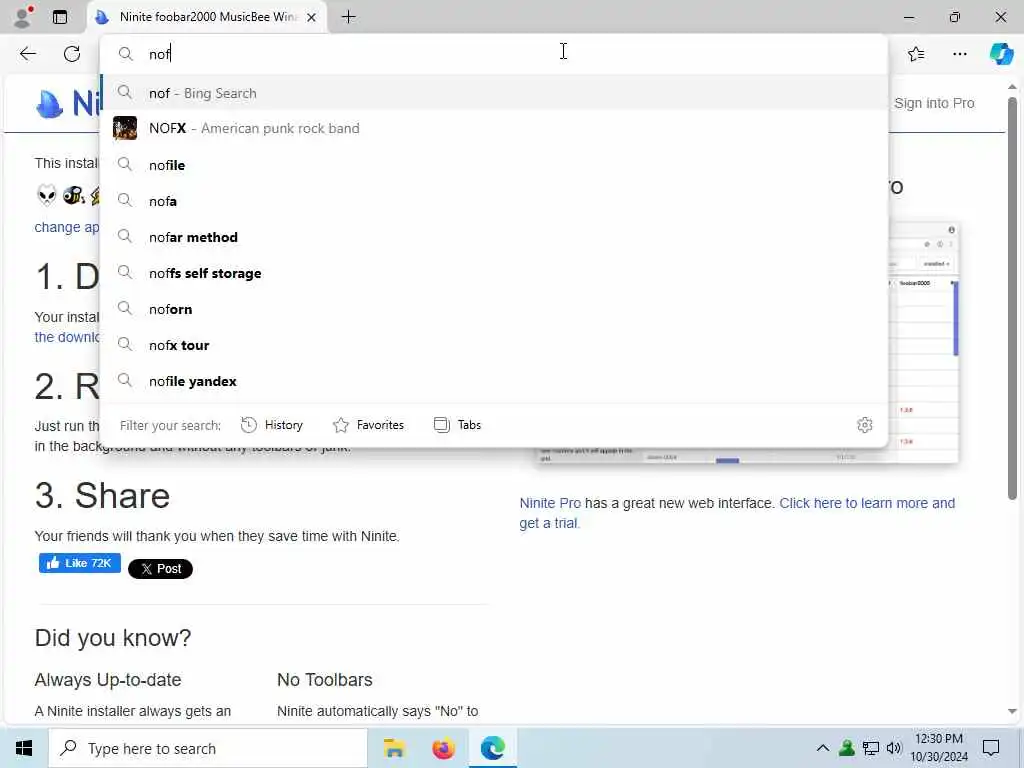Select the 'nofar method' suggestion
The image size is (1024, 768).
[493, 237]
